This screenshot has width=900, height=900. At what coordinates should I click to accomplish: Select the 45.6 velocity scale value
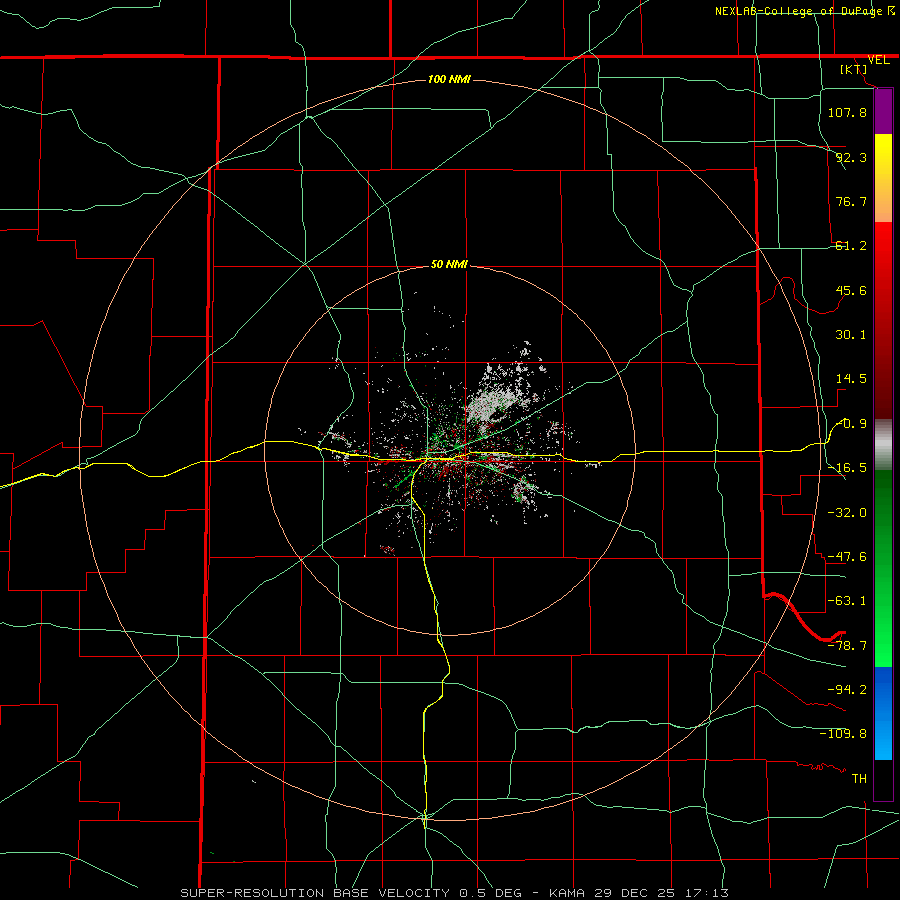pyautogui.click(x=851, y=290)
